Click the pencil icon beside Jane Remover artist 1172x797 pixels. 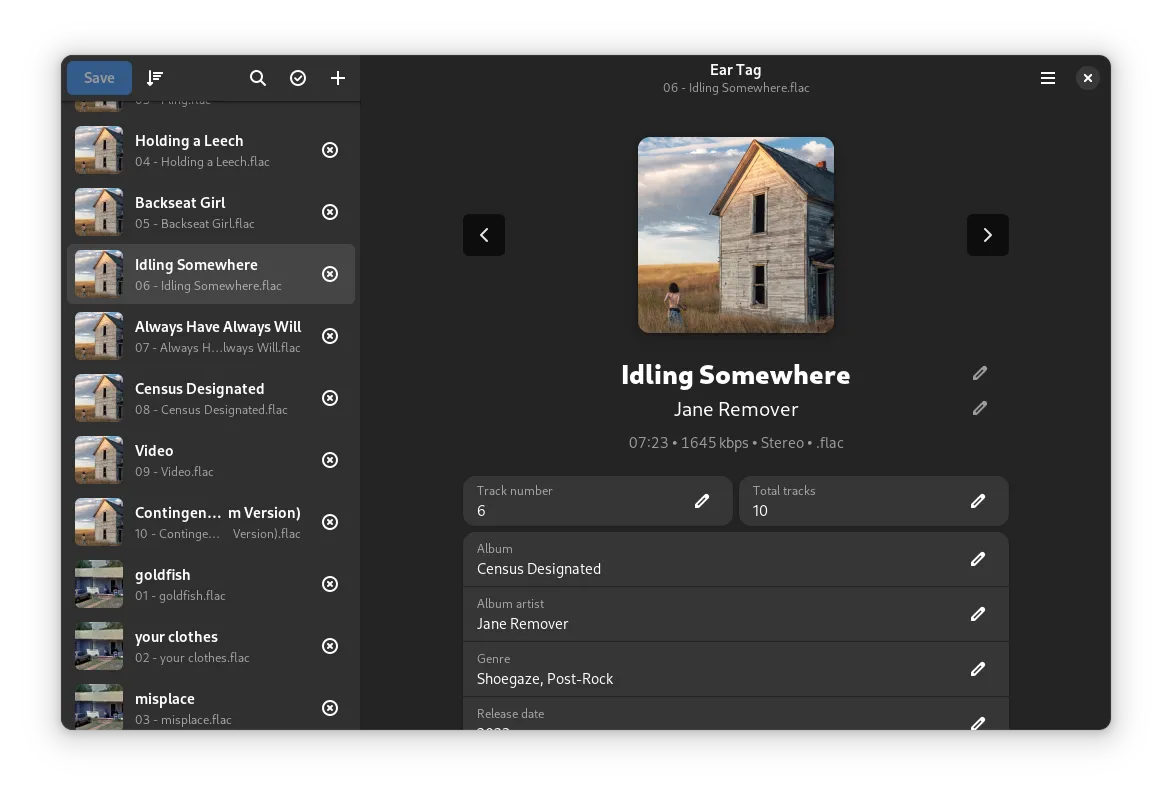(x=980, y=408)
